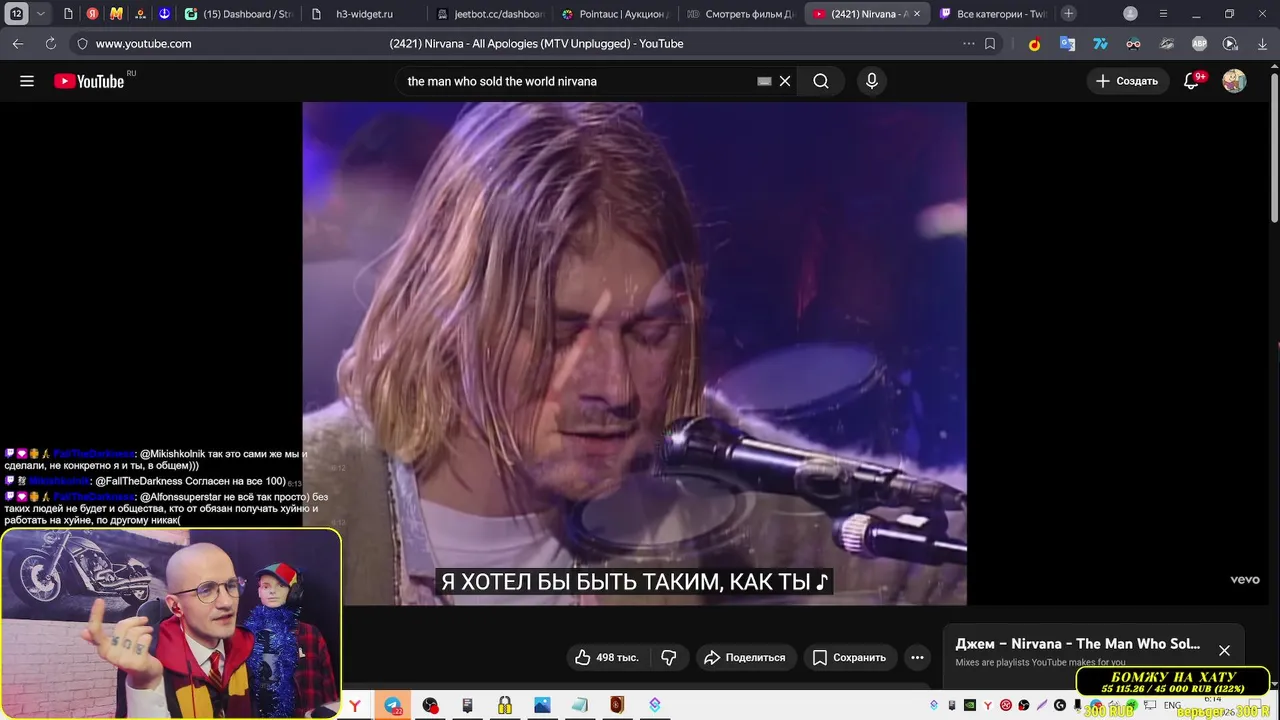Close the Джем – Nirvana mix panel
The width and height of the screenshot is (1280, 720).
[x=1224, y=650]
